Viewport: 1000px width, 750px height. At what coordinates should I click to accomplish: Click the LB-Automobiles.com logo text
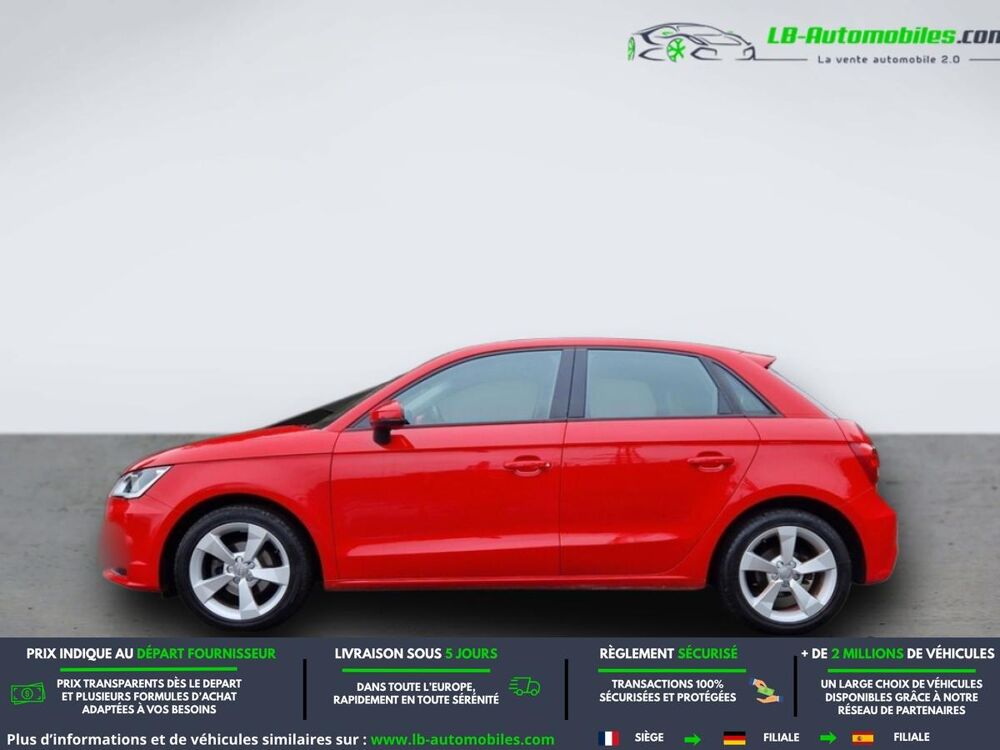tap(883, 36)
